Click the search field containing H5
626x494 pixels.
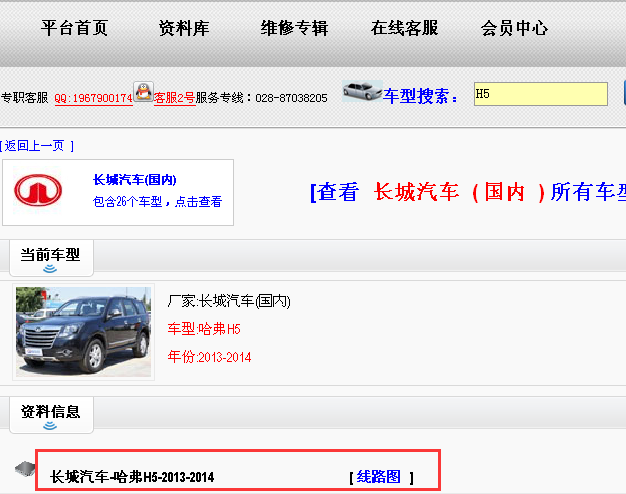pyautogui.click(x=541, y=94)
